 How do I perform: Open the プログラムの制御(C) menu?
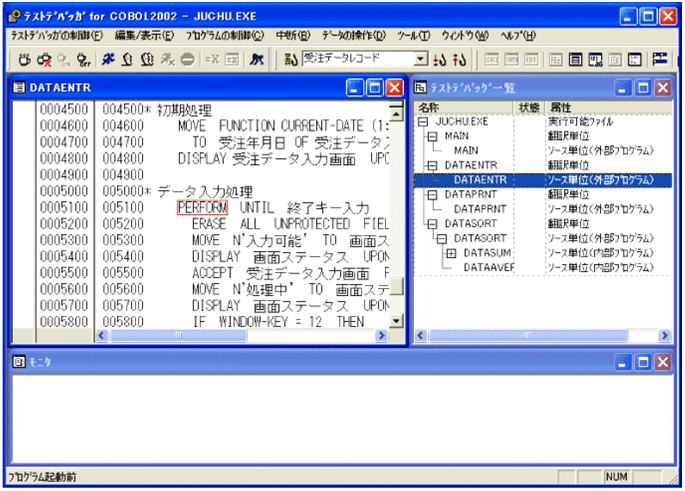(225, 35)
